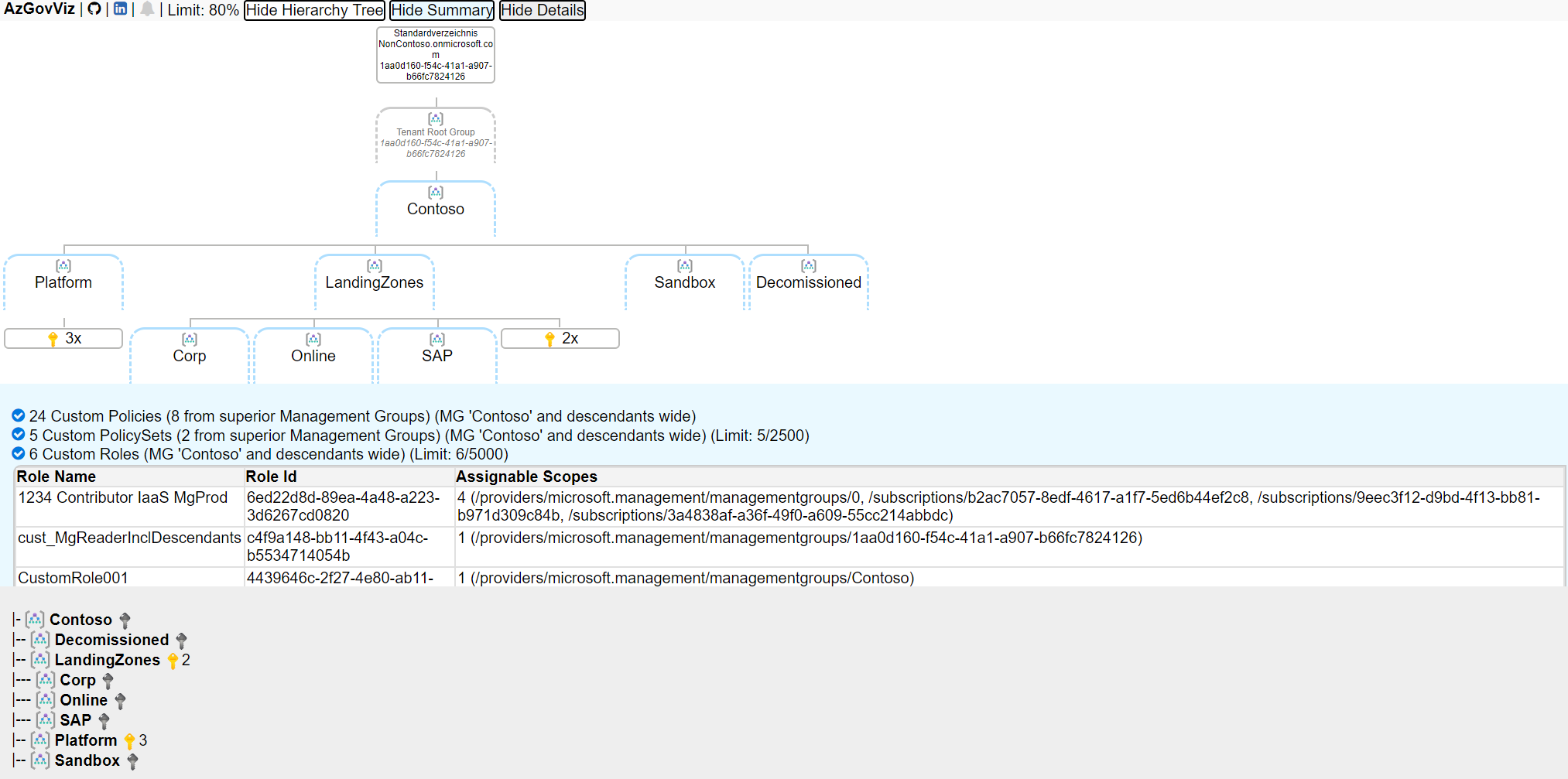This screenshot has width=1568, height=779.
Task: Click the bell notification icon
Action: tap(147, 9)
